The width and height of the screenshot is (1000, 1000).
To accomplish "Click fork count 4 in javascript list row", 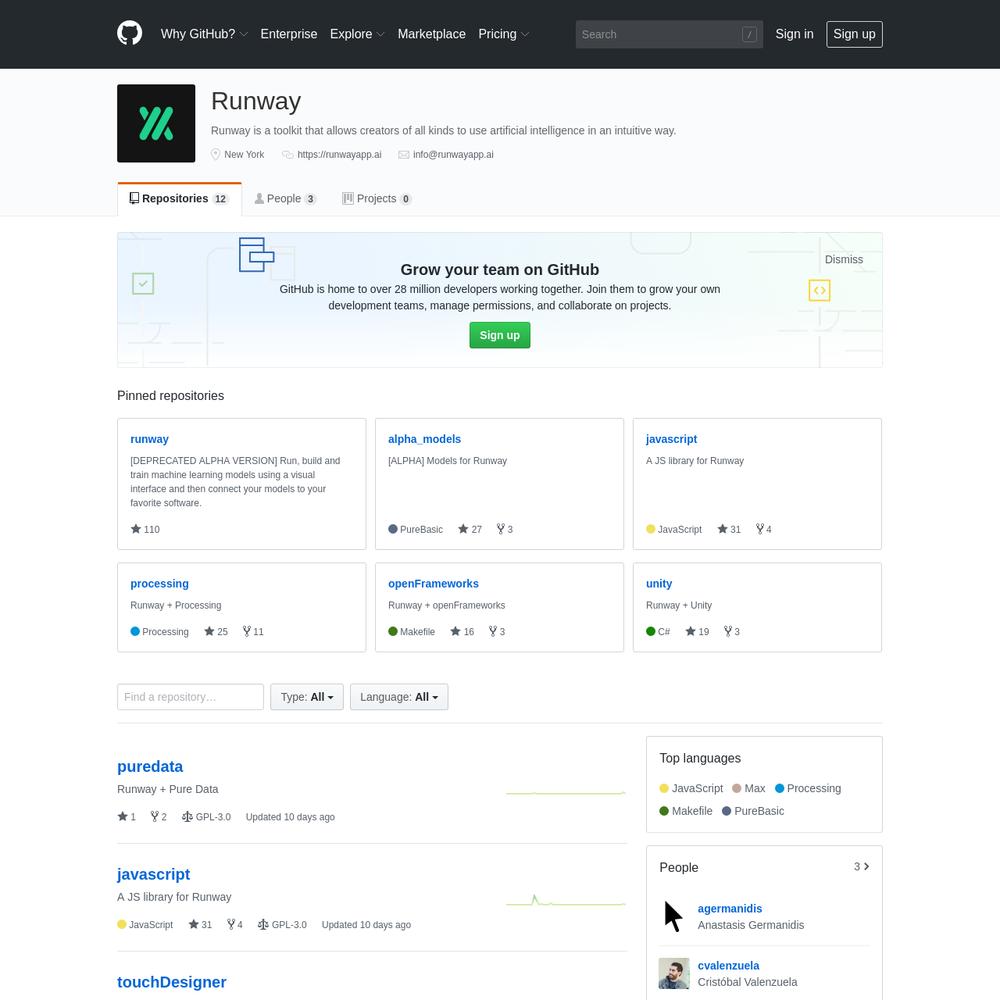I will [235, 925].
